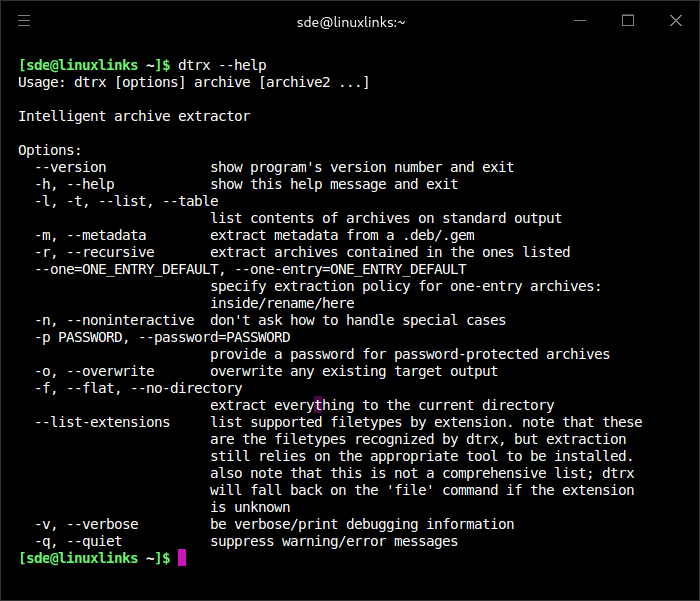
Task: Click the '--version' option text
Action: coord(70,167)
